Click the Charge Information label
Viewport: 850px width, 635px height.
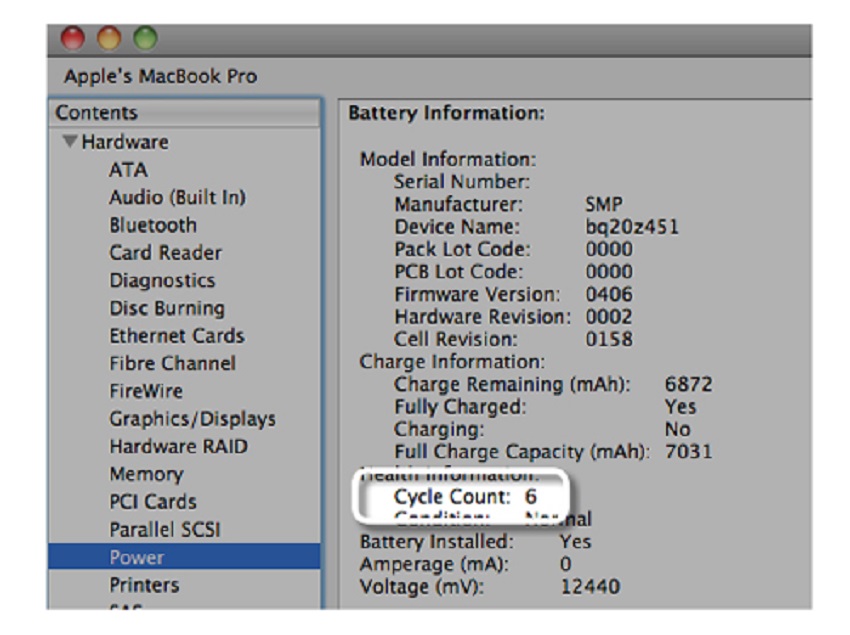coord(452,362)
